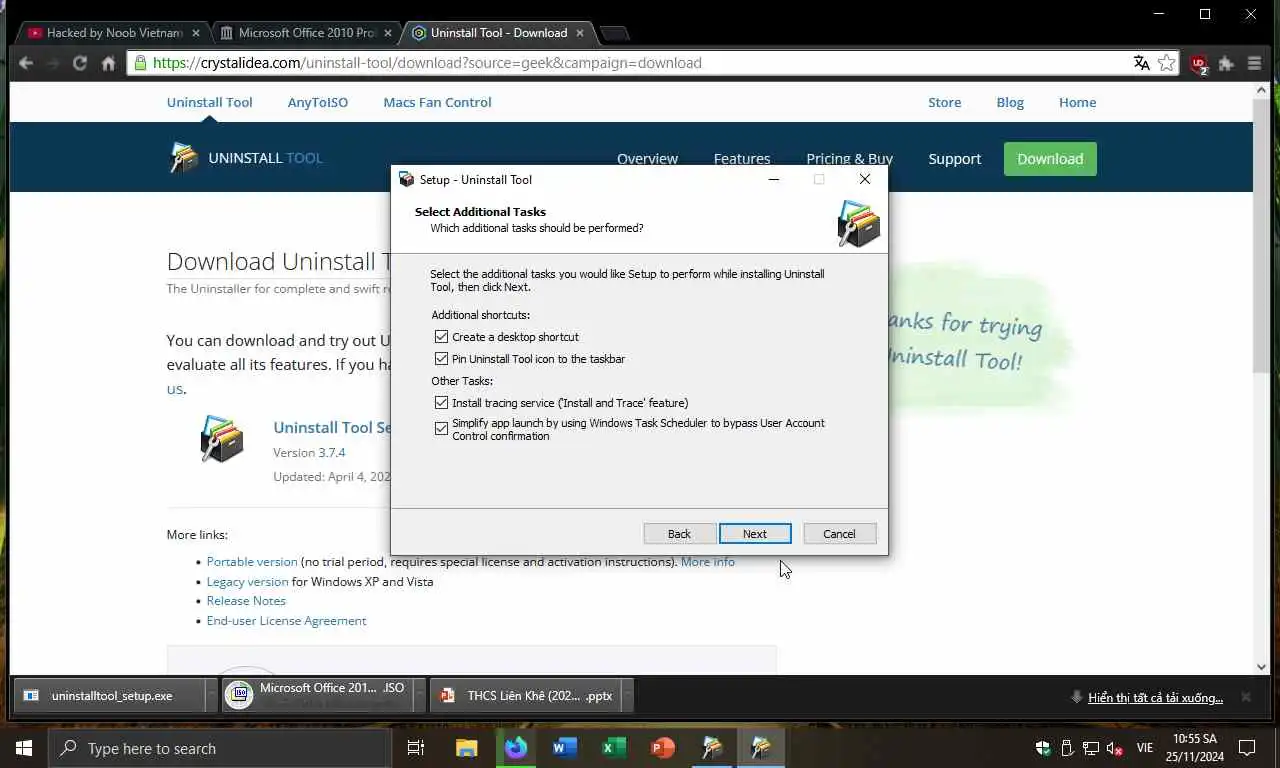Image resolution: width=1280 pixels, height=768 pixels.
Task: Open the Blog page link
Action: click(1010, 102)
